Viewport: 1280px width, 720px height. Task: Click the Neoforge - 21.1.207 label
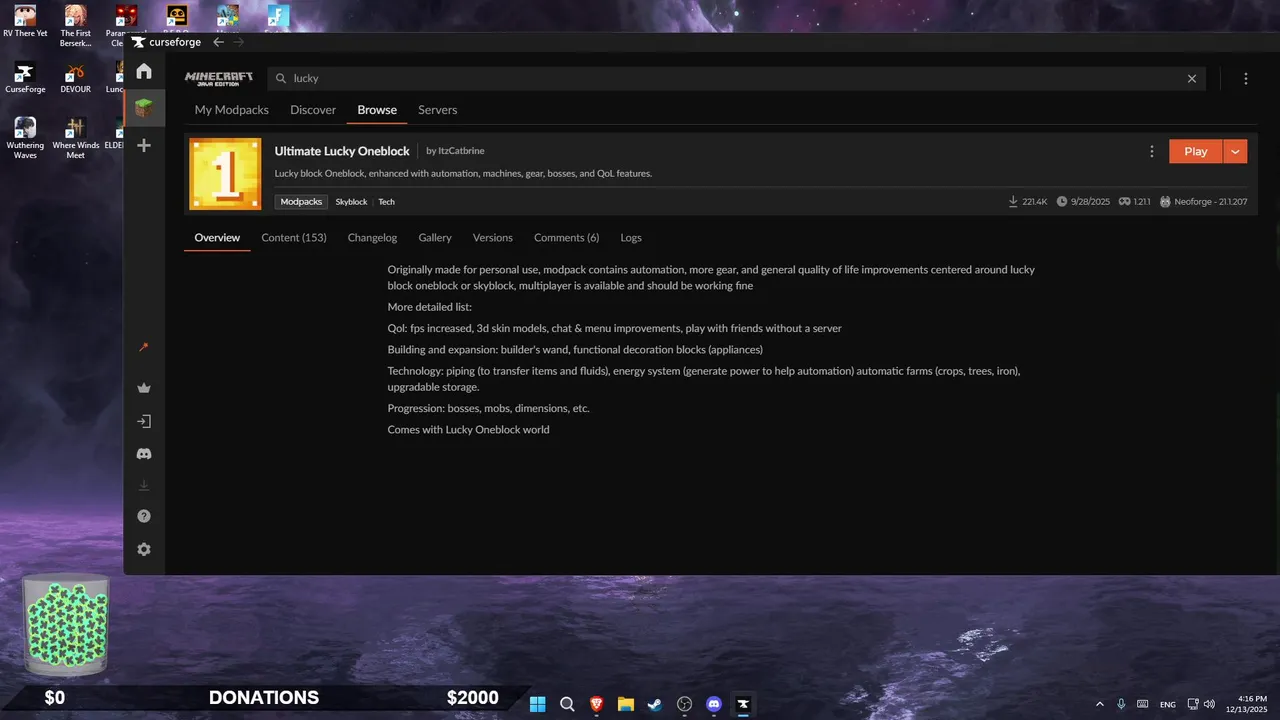coord(1204,202)
